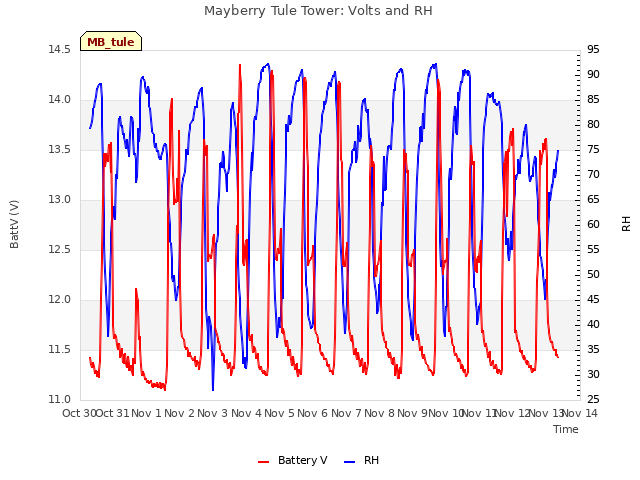Viewport: 640px width, 480px height.
Task: Click the chart title 'Mayberry Tule Tower: Volts and RH'
Action: tap(318, 11)
